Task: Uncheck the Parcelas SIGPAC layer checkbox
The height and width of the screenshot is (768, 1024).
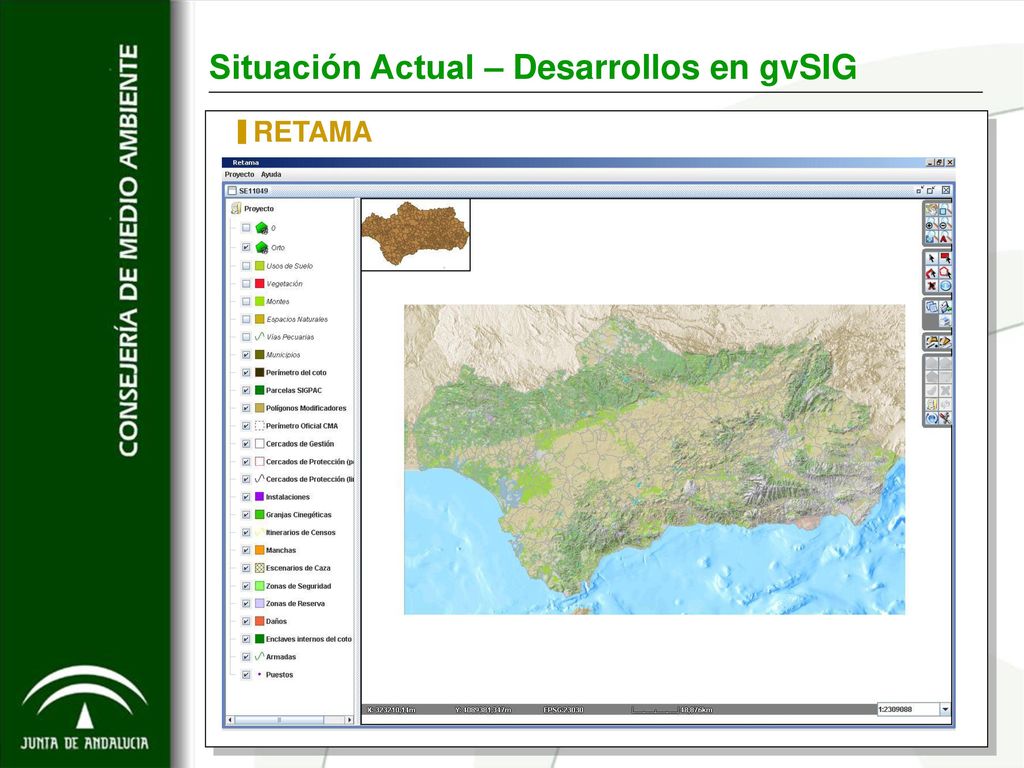Action: (246, 390)
